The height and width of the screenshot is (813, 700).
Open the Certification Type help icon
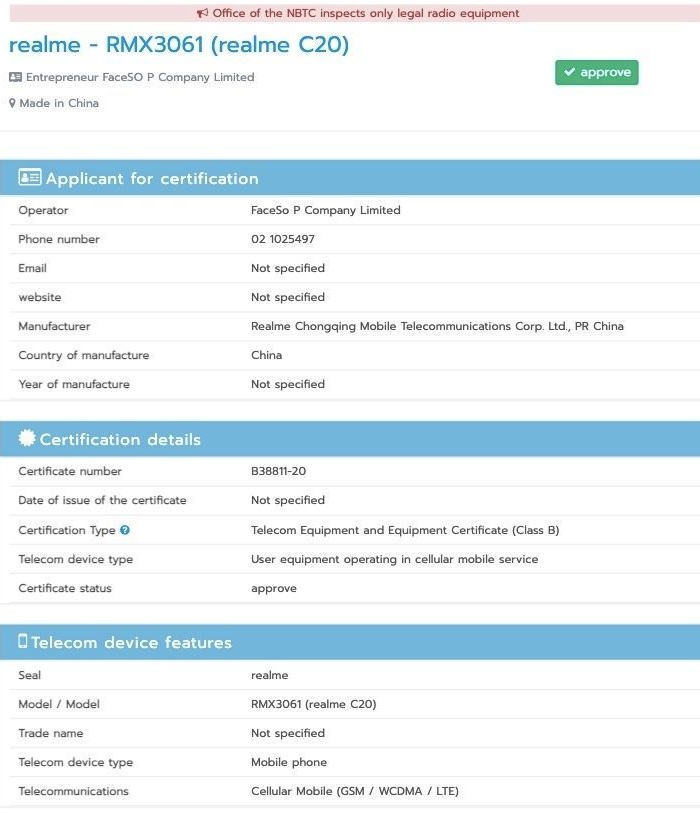[125, 530]
